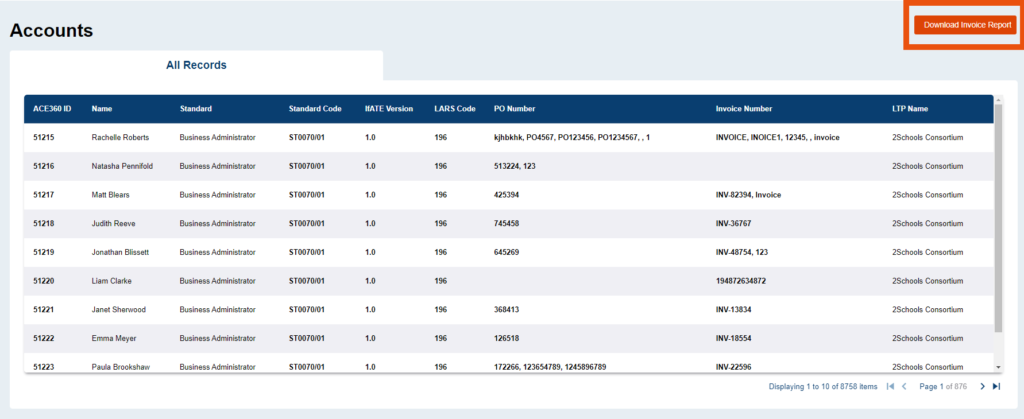Jump to the first page of records
1024x419 pixels.
pos(890,386)
